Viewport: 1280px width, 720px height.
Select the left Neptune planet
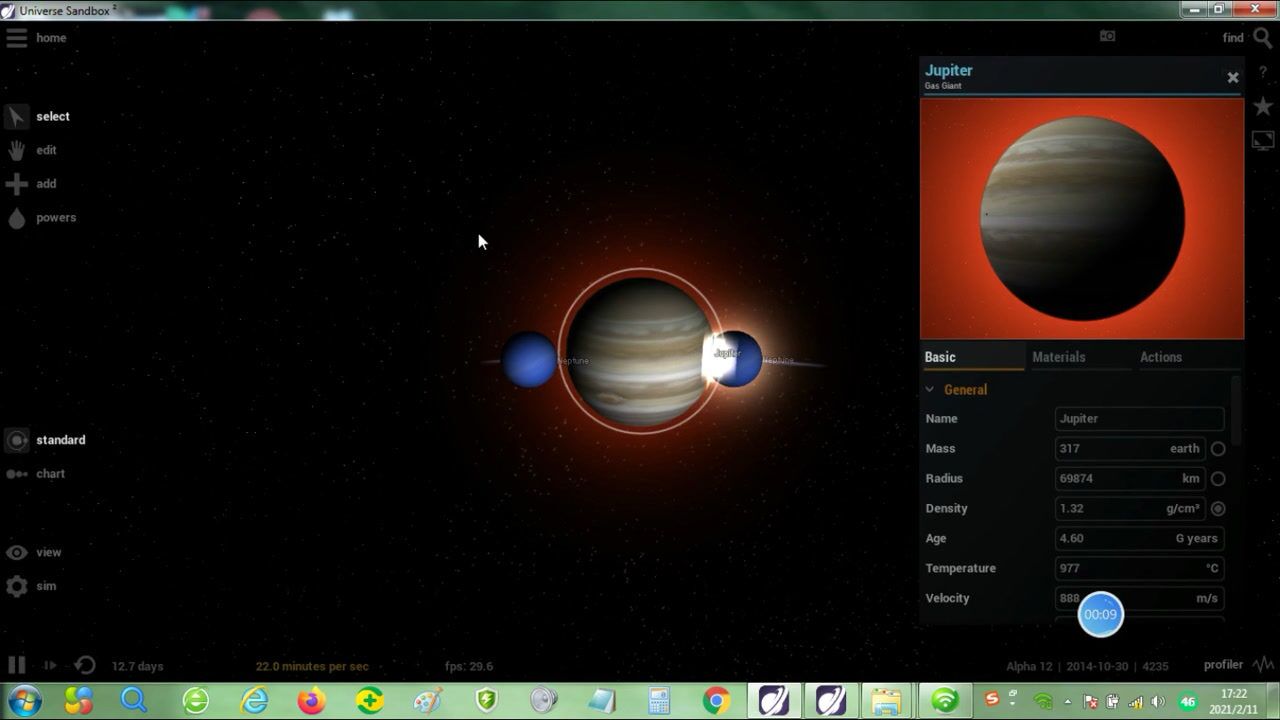click(529, 360)
